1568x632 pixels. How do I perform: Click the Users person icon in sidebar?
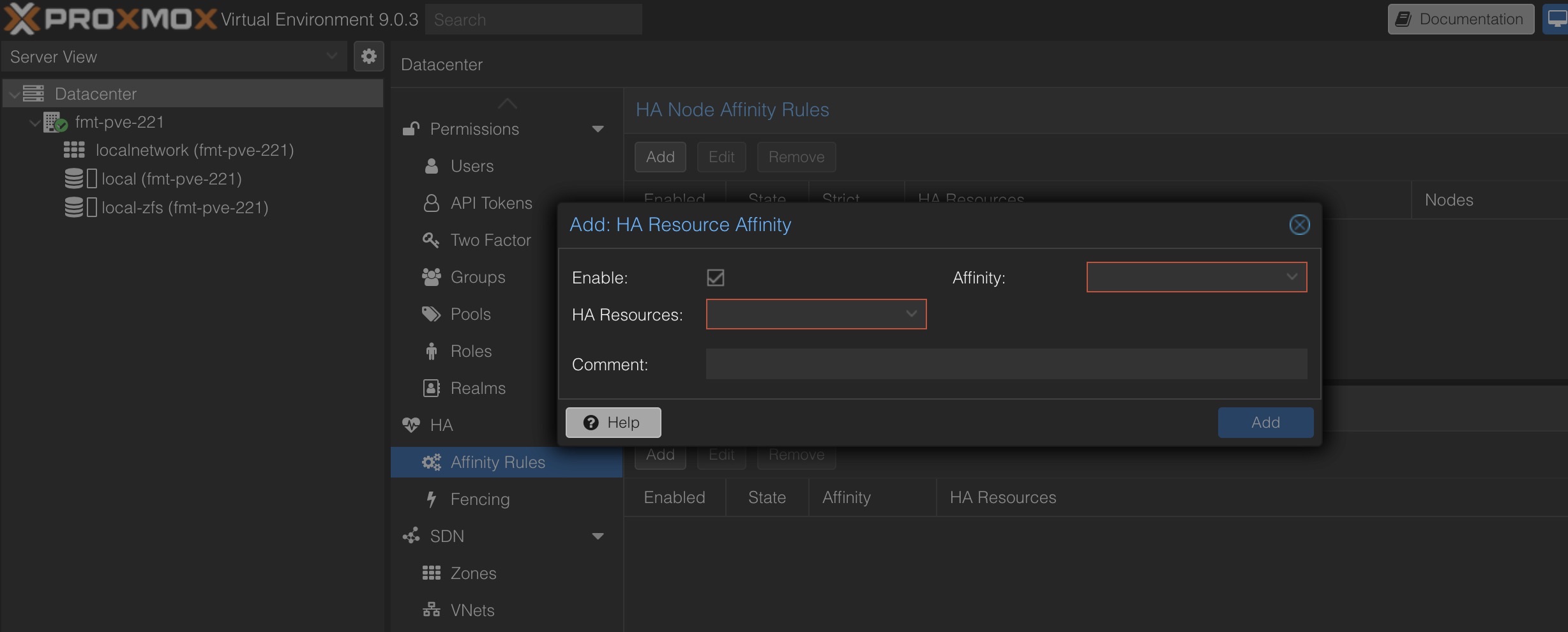[432, 166]
